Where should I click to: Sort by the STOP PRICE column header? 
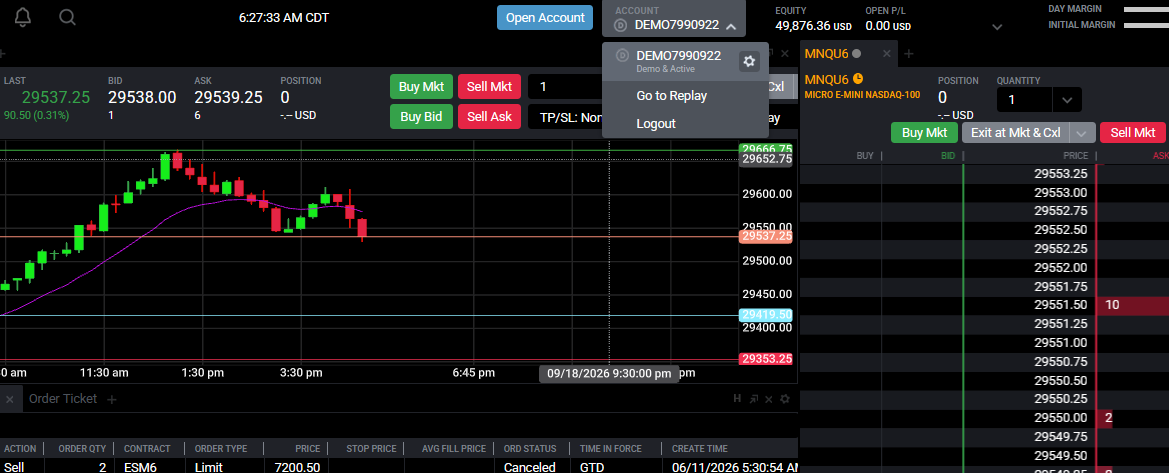click(x=371, y=448)
